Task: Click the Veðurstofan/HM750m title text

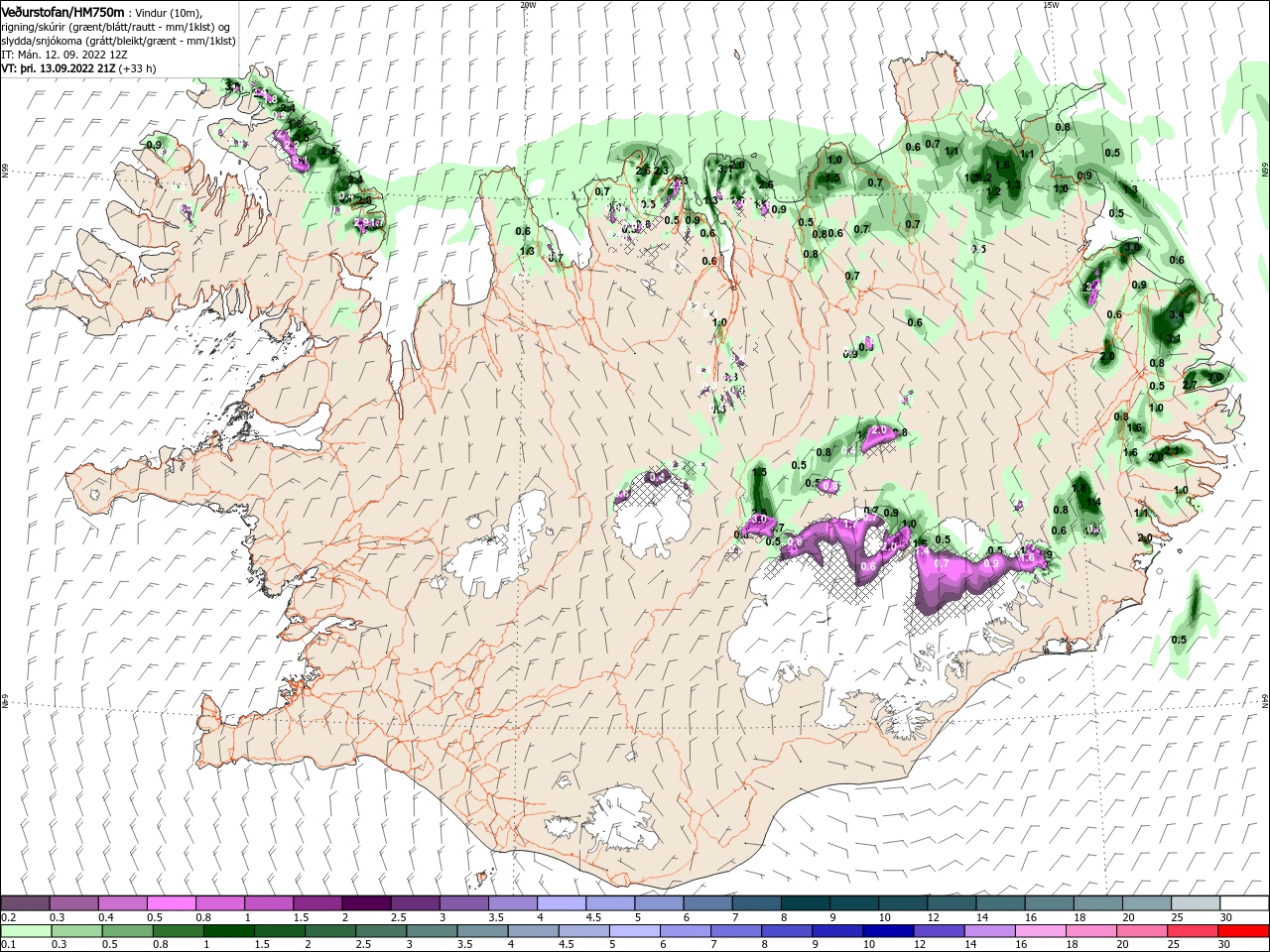Action: tap(63, 11)
